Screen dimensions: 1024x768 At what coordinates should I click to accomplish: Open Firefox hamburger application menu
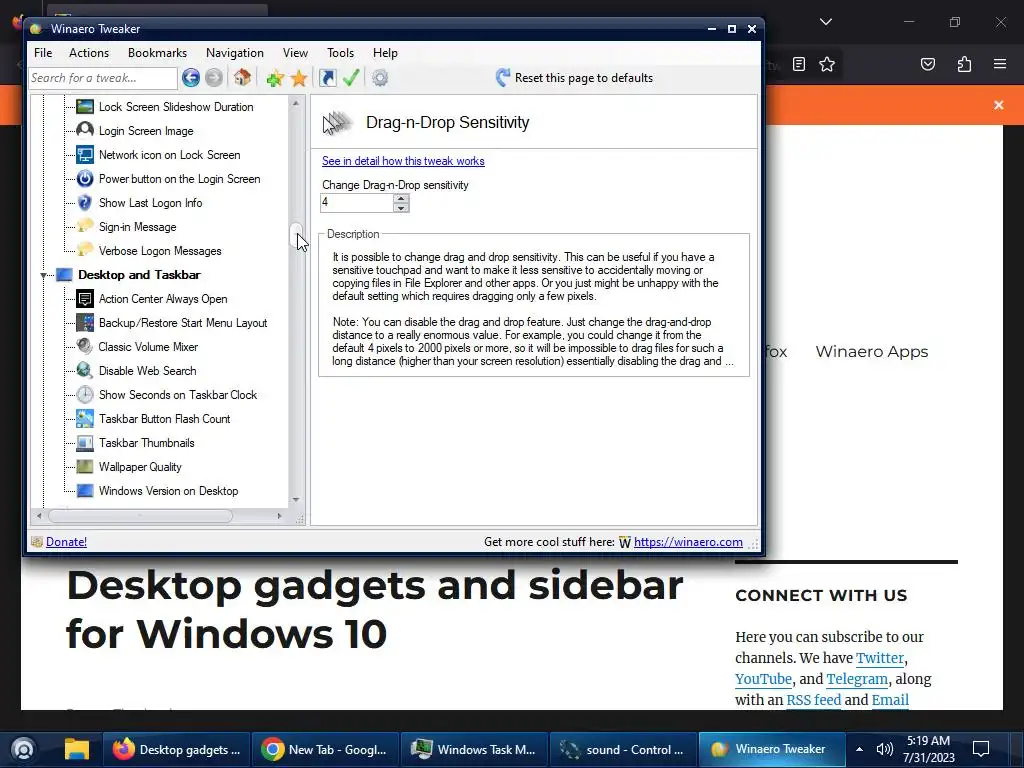pyautogui.click(x=1000, y=64)
